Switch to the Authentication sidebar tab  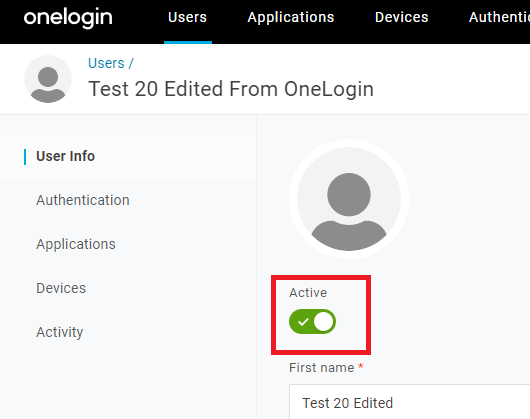(x=83, y=200)
